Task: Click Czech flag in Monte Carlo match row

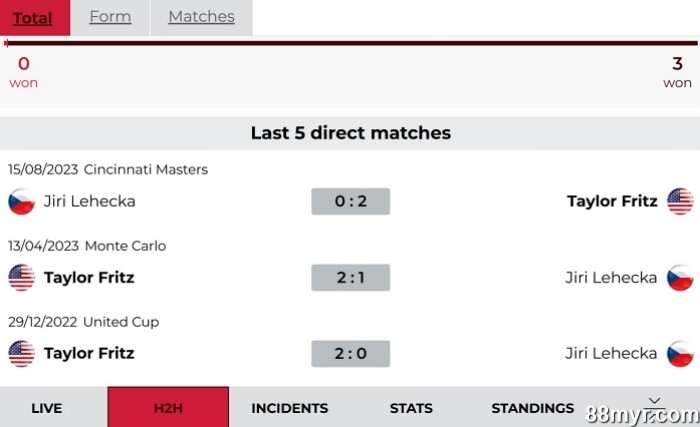Action: (x=680, y=277)
